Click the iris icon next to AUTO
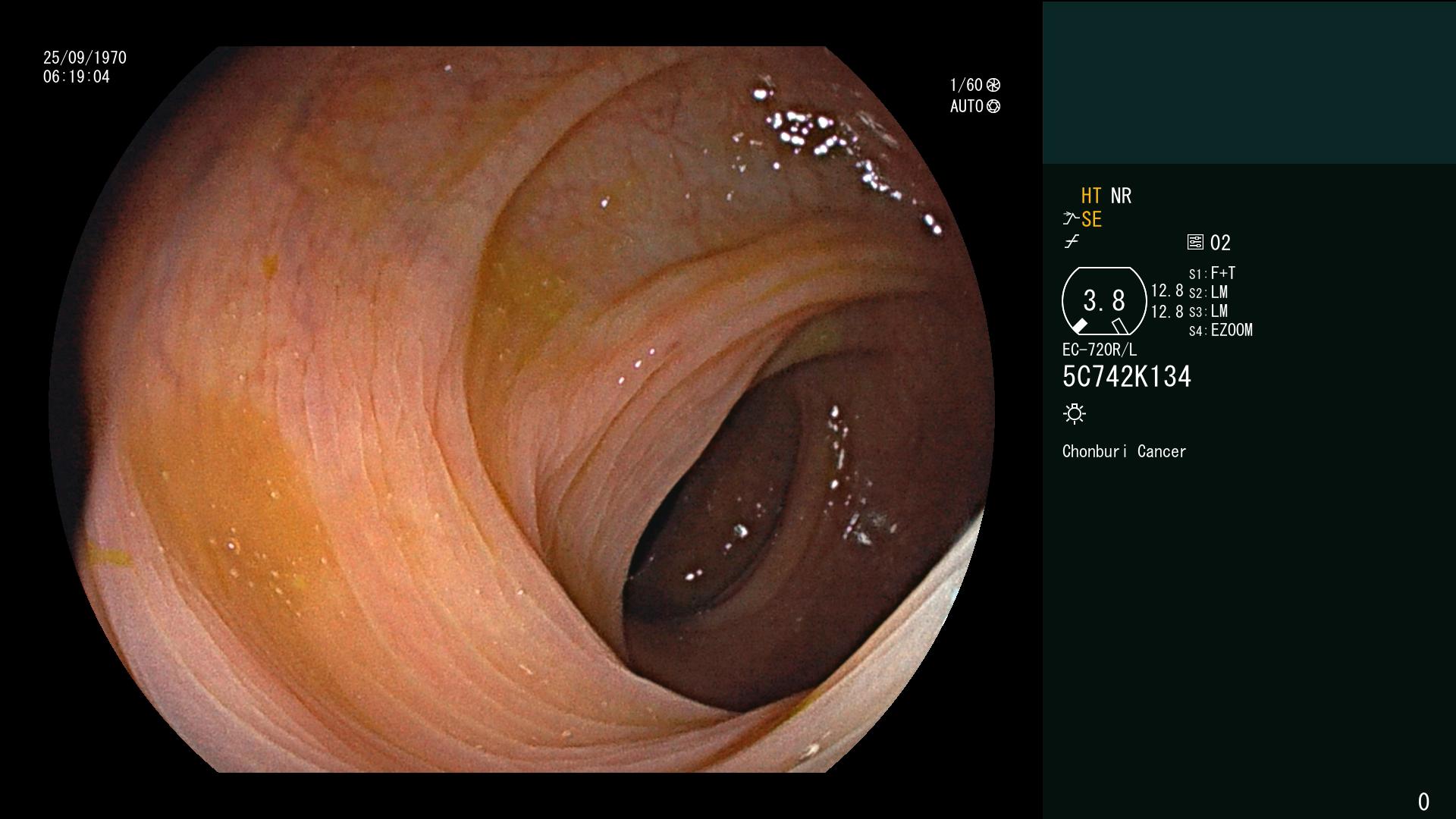1456x819 pixels. pos(993,106)
